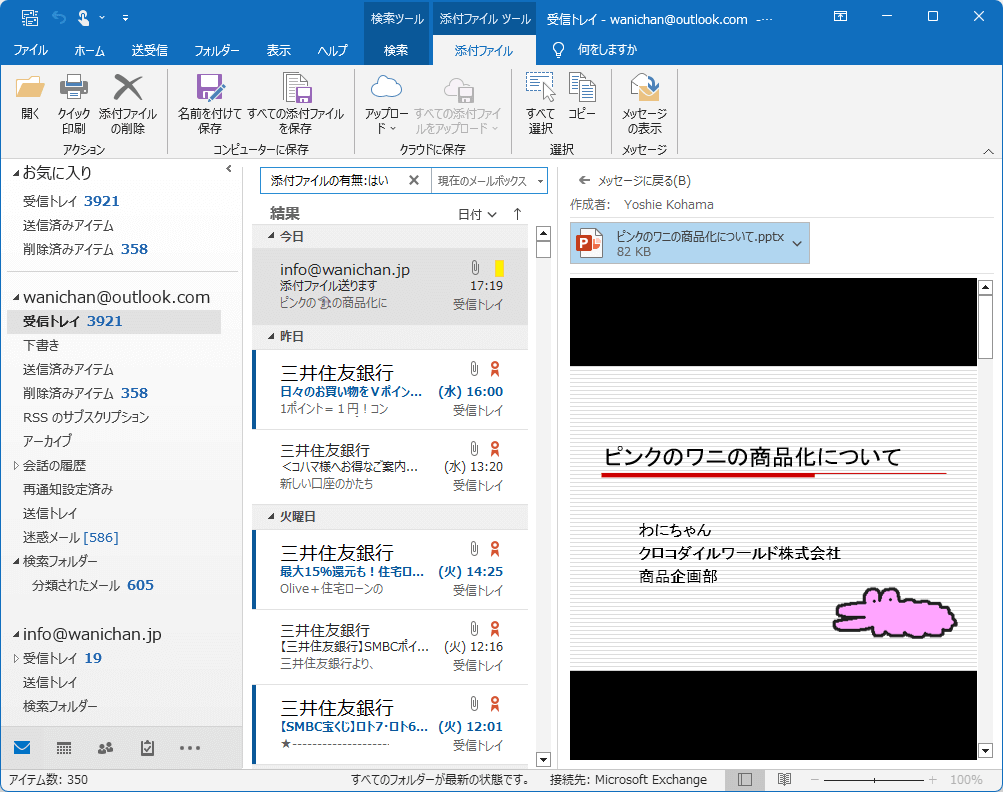Select the info@wanichan.jp mail at 17:19
This screenshot has width=1003, height=792.
coord(390,286)
